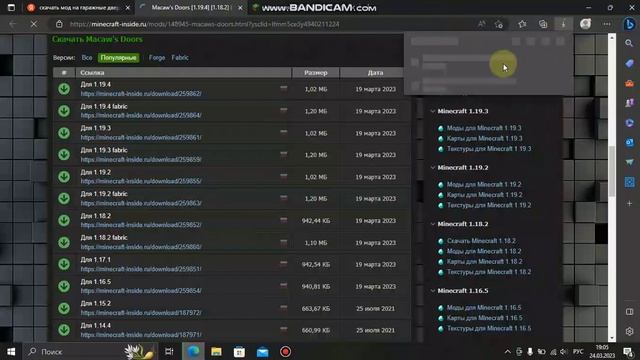Click the green download icon for 1.19.3 fabric
640x360 pixels.
(64, 154)
